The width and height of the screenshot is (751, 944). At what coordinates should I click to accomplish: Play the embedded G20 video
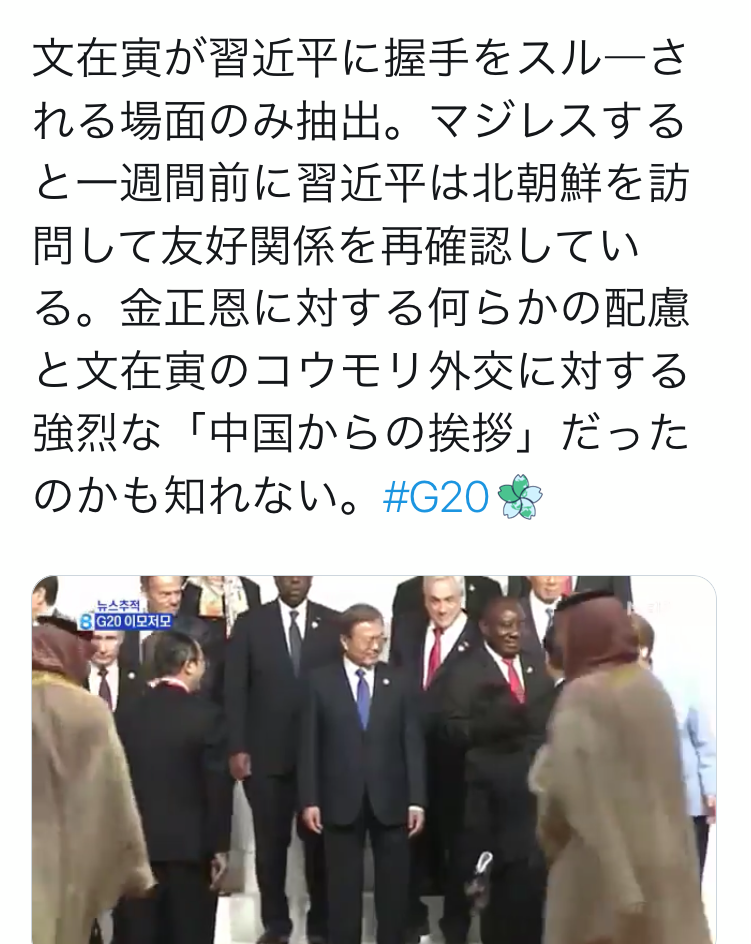374,760
